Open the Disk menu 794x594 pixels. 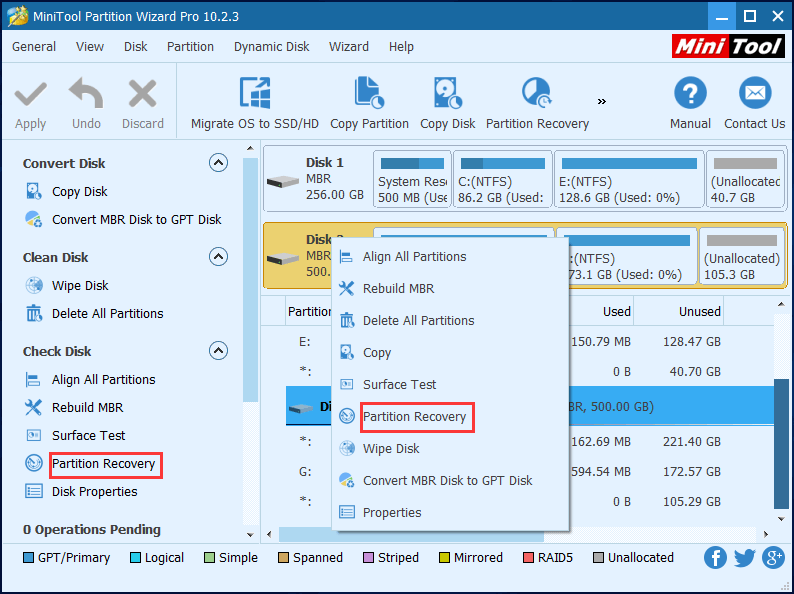pos(136,47)
